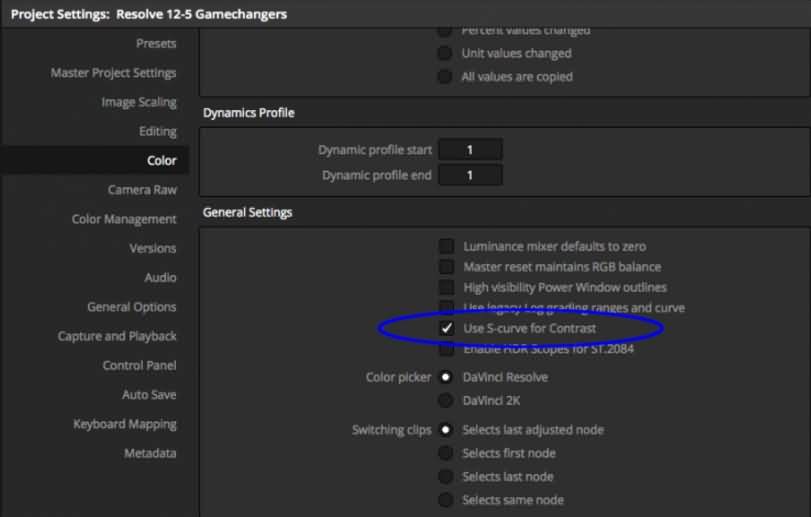Select the Unit values changed option
This screenshot has width=811, height=517.
[445, 53]
